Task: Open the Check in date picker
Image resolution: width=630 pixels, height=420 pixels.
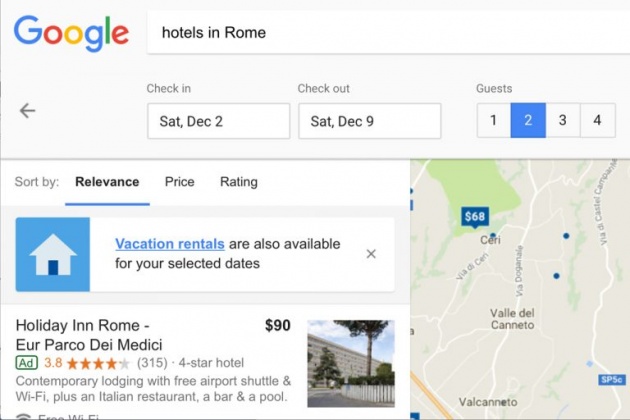Action: (219, 121)
